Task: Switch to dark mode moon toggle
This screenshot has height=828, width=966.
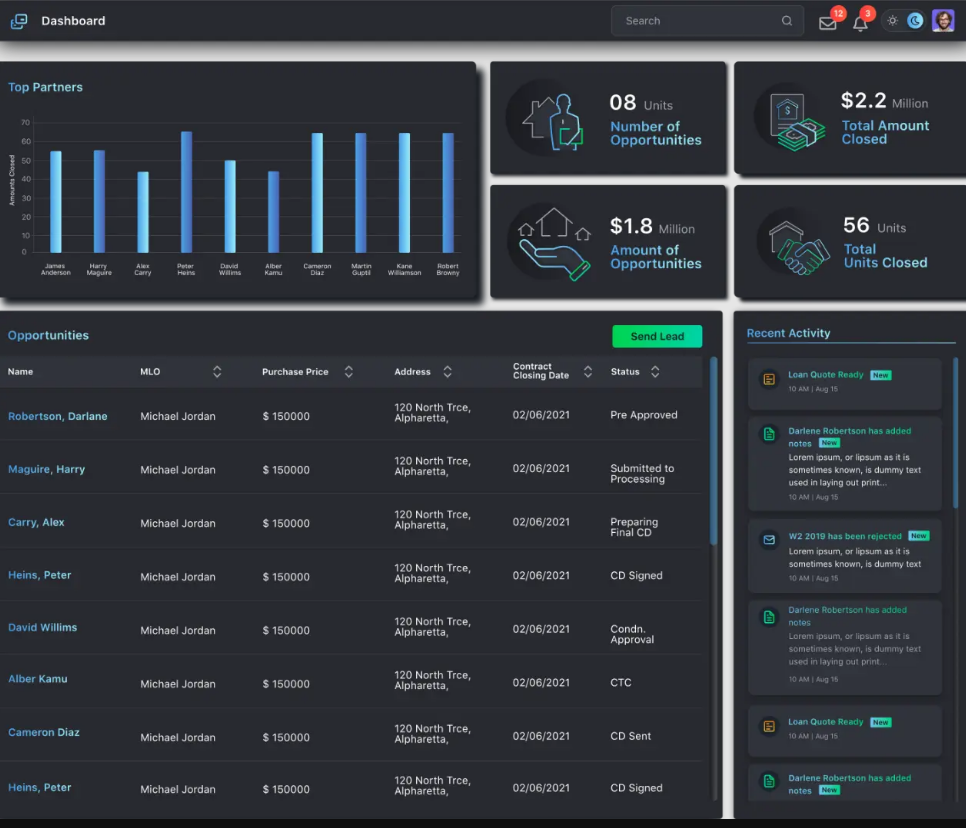Action: [915, 21]
